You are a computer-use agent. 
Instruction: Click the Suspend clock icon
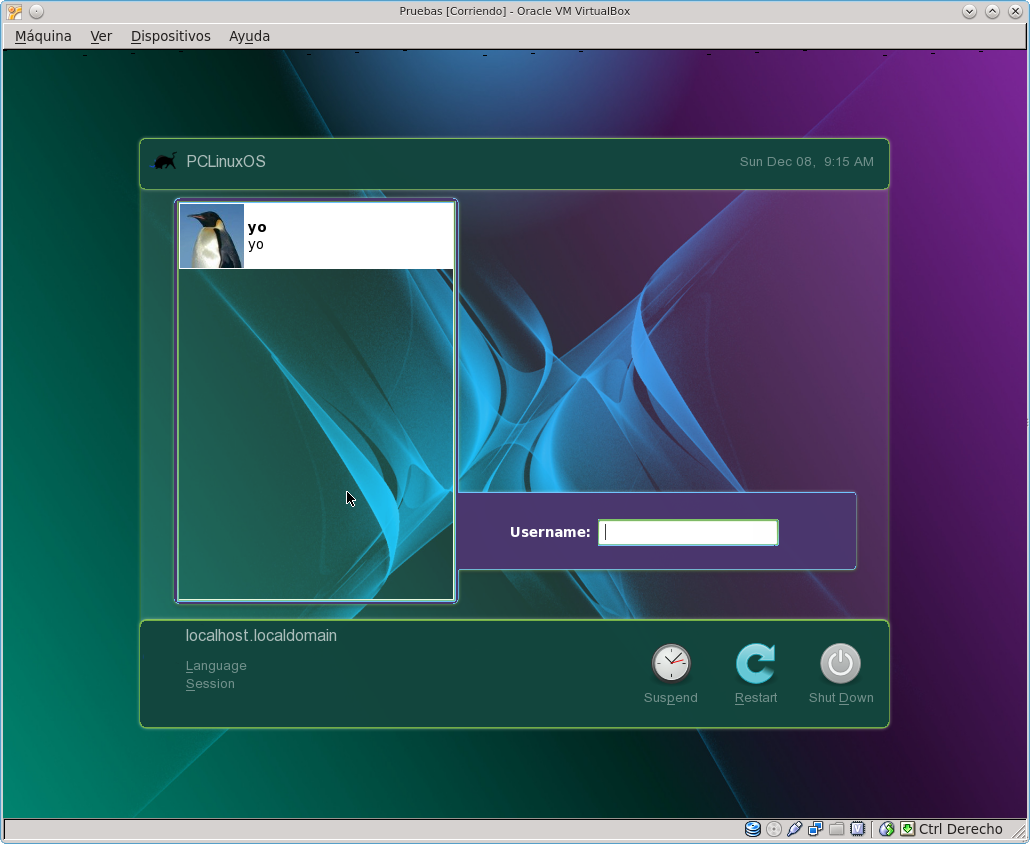tap(670, 663)
